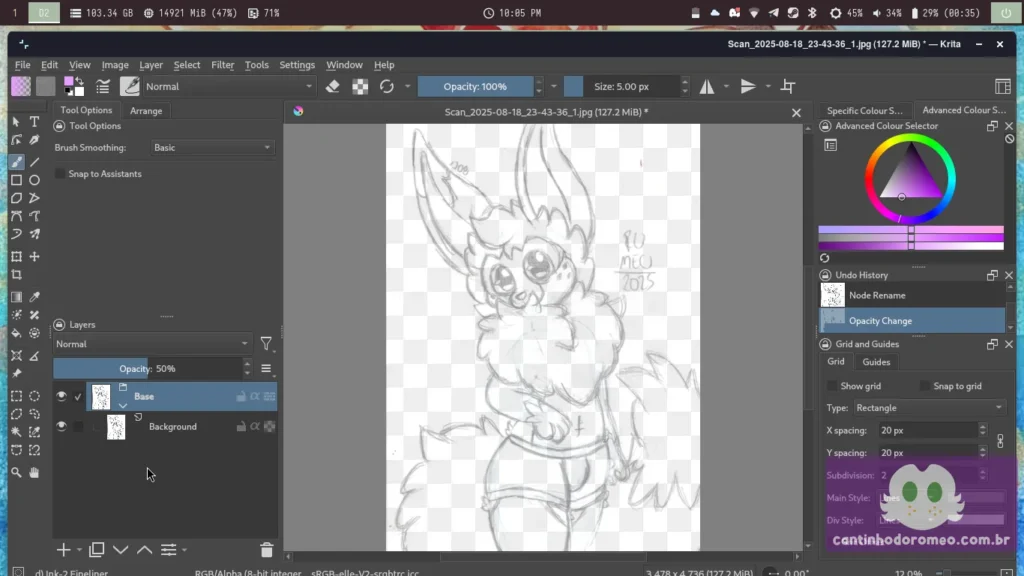Select the Freehand Brush tool
The image size is (1024, 576).
16,162
